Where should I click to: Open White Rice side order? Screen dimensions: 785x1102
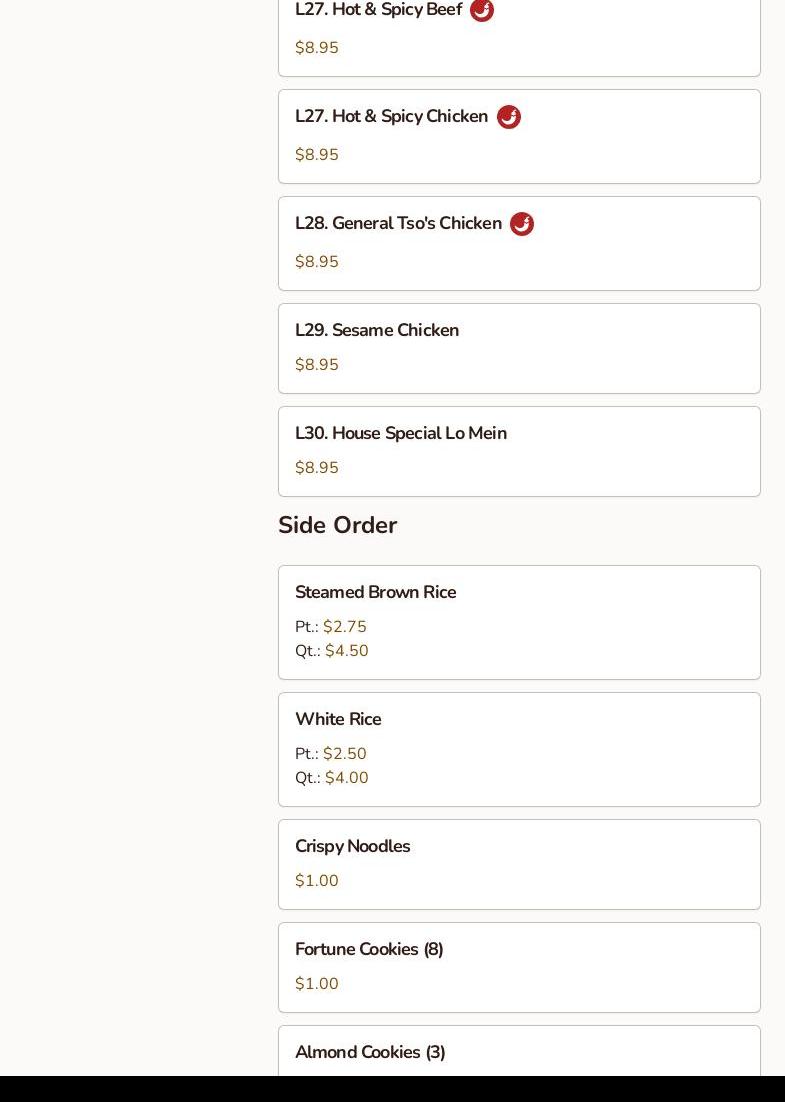[x=338, y=720]
